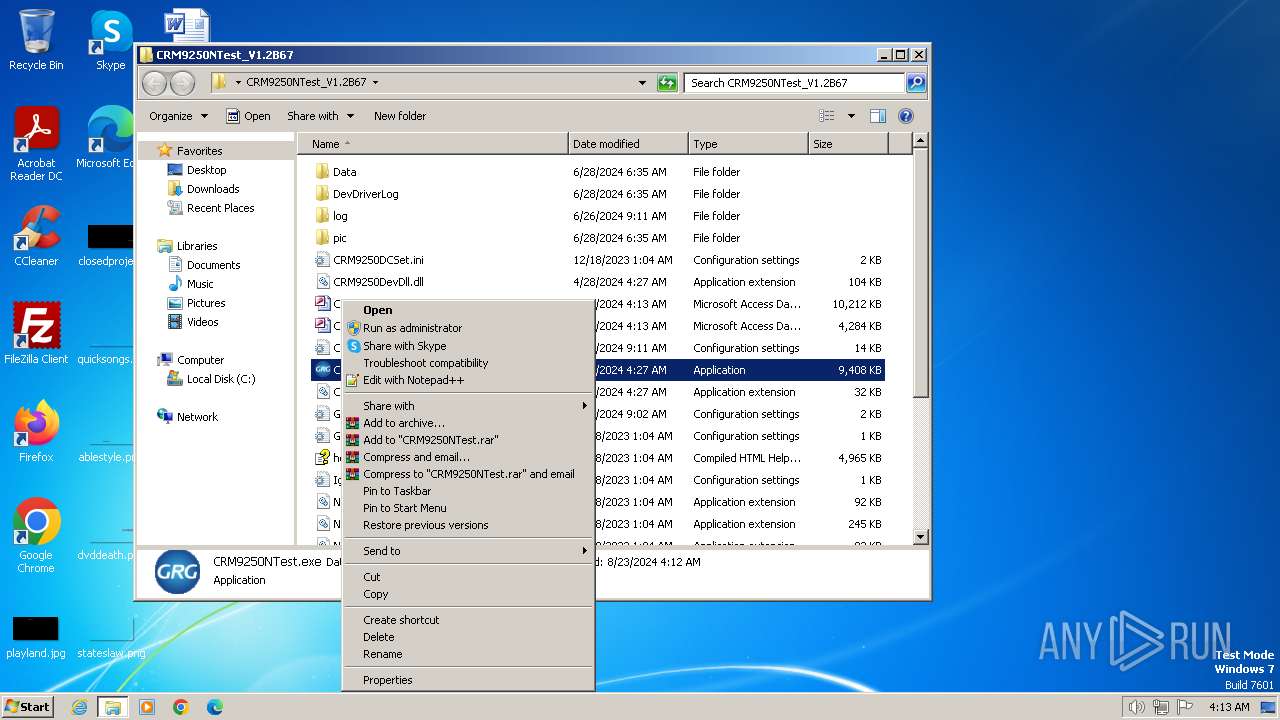The image size is (1280, 720).
Task: Select the CRM9250DevDll.dll file
Action: 598,282
